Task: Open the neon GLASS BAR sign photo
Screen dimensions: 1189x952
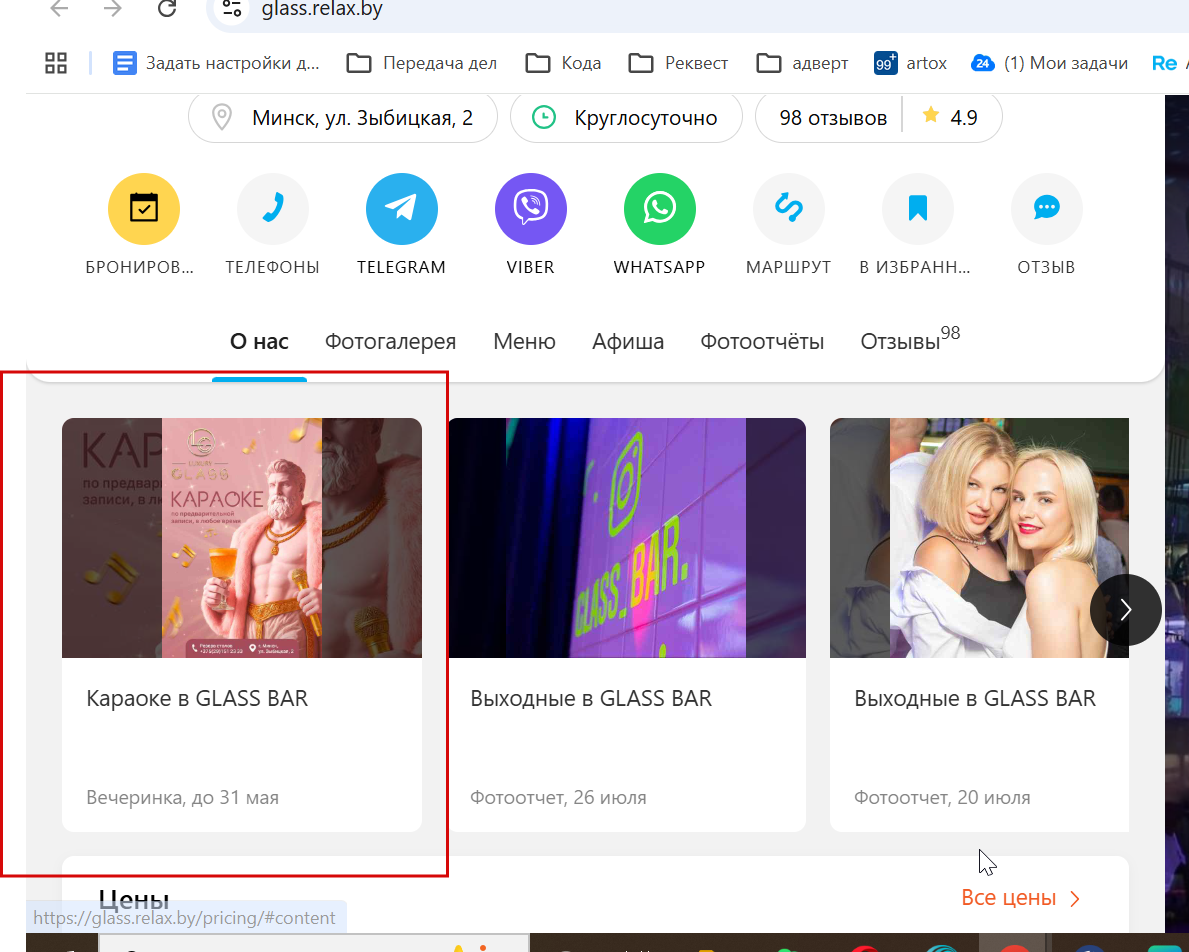Action: point(627,538)
